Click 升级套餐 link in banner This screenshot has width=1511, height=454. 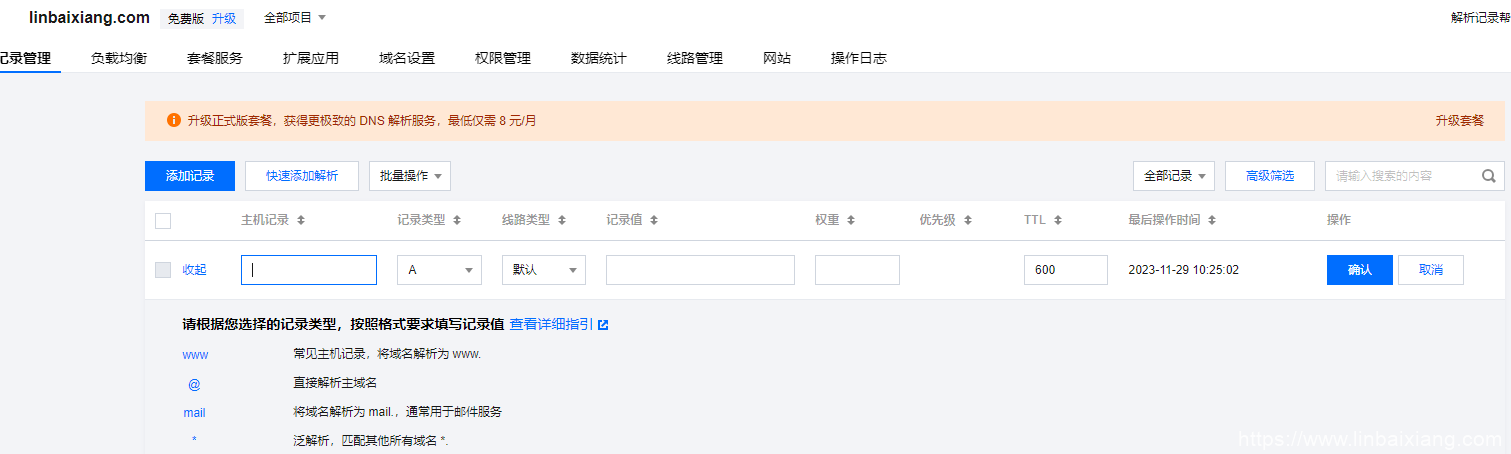1460,120
